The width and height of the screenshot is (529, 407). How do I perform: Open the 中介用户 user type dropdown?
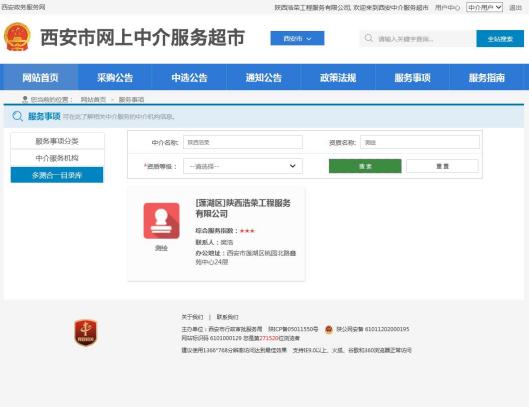[484, 7]
